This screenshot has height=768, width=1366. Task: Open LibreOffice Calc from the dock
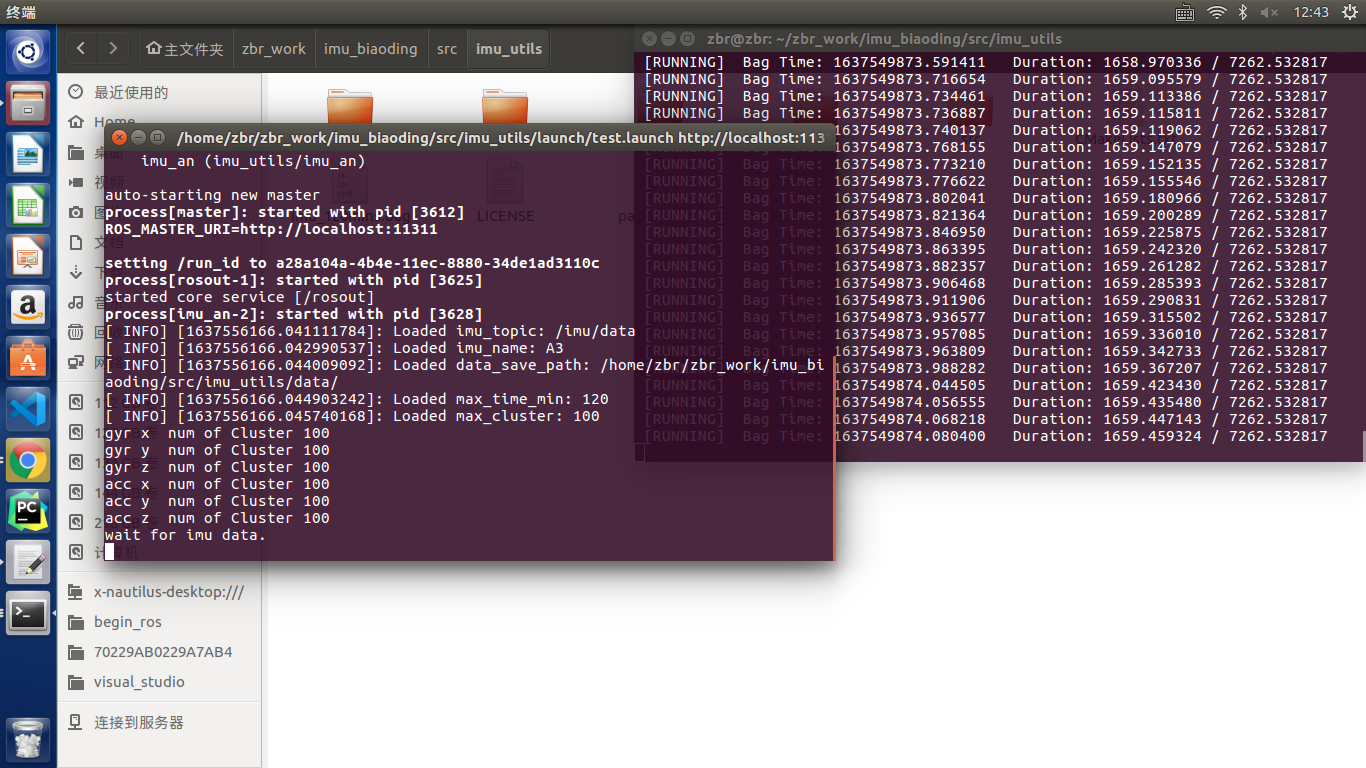(27, 204)
